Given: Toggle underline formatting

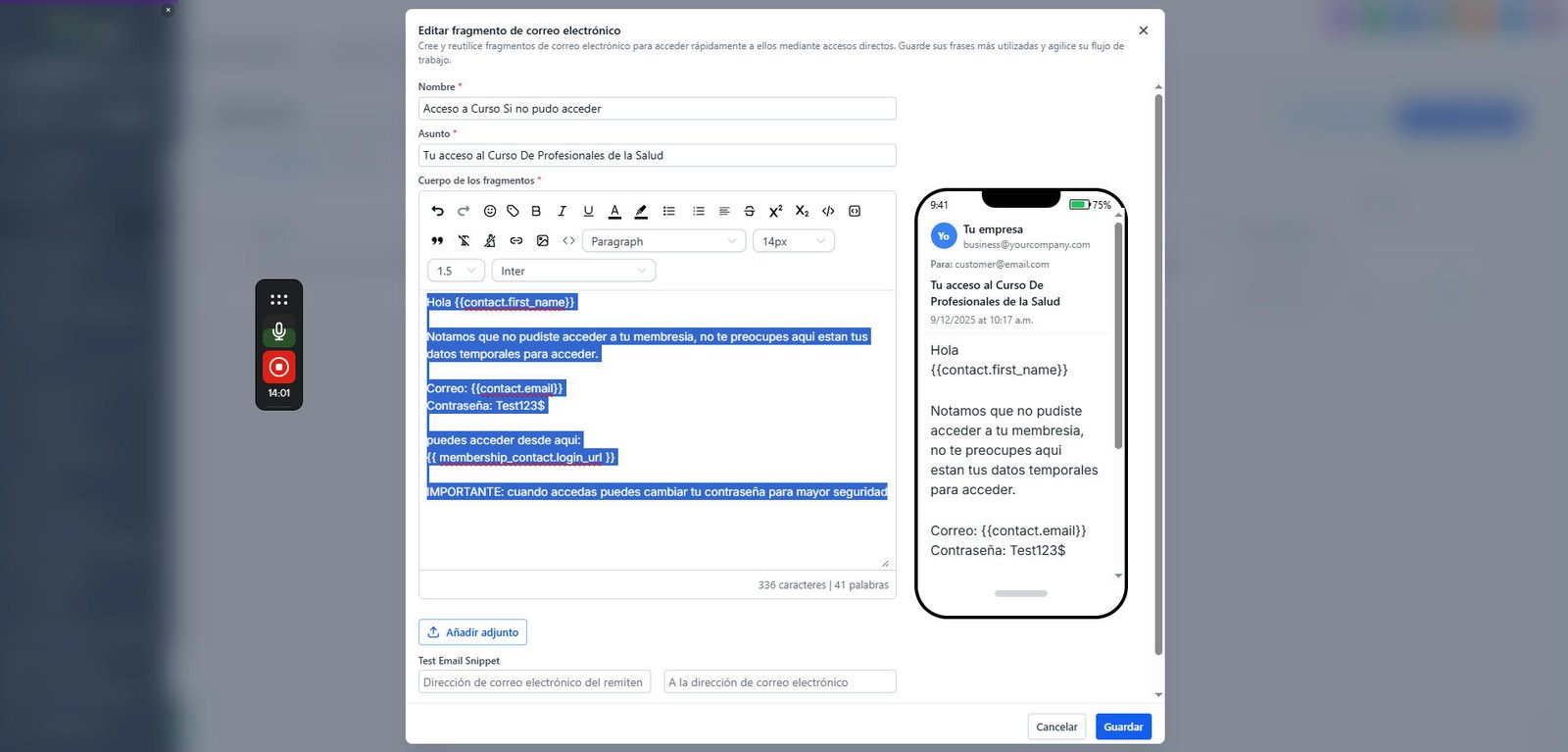Looking at the screenshot, I should [588, 211].
